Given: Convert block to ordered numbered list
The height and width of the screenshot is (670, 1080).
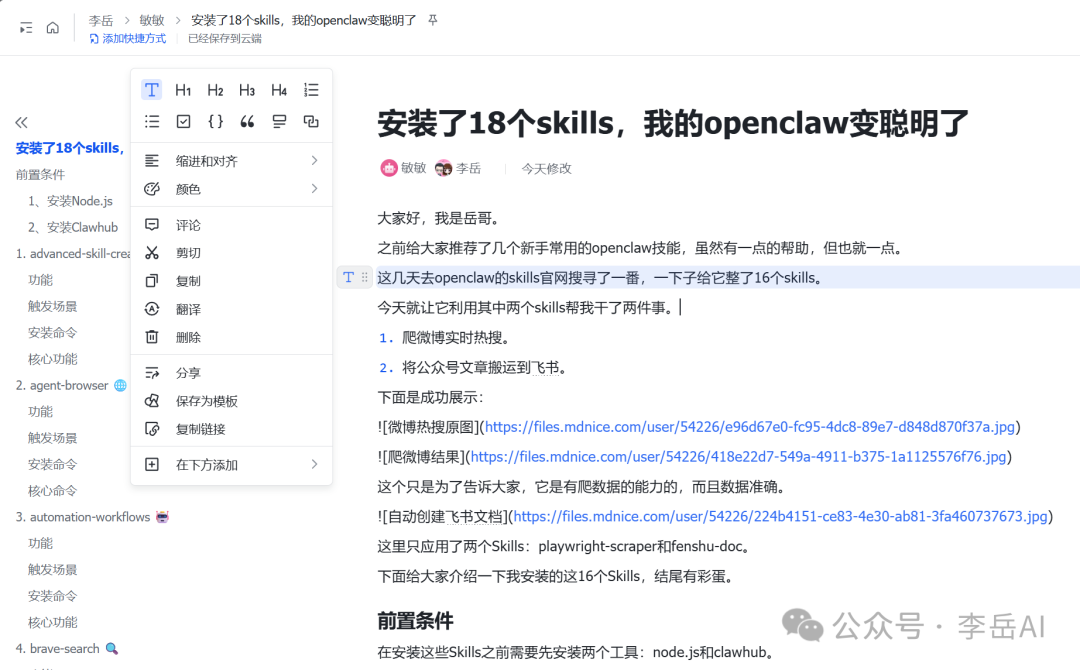Looking at the screenshot, I should (x=311, y=90).
